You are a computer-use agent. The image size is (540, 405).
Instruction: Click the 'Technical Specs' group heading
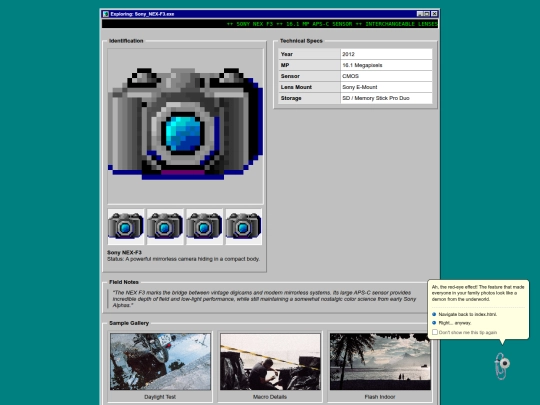coord(301,41)
